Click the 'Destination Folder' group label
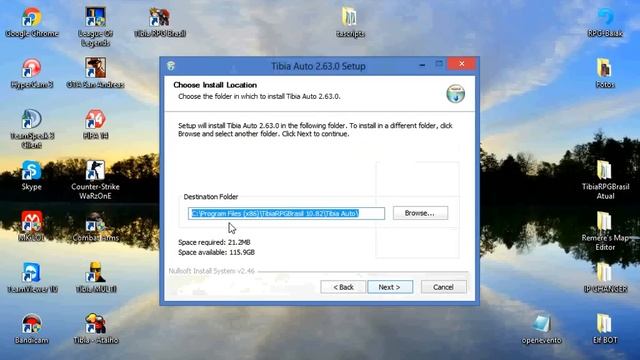 (x=211, y=197)
